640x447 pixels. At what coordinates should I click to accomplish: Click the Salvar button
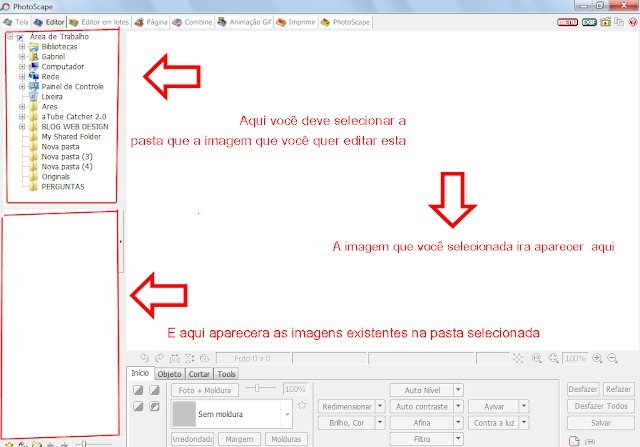coord(601,423)
